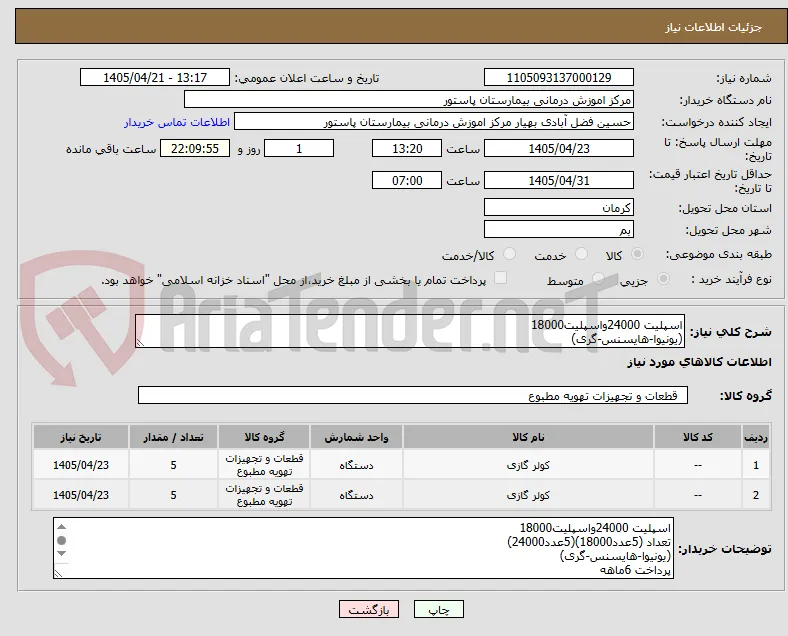Click the price validity time 07:00 field
The width and height of the screenshot is (788, 636).
click(407, 180)
